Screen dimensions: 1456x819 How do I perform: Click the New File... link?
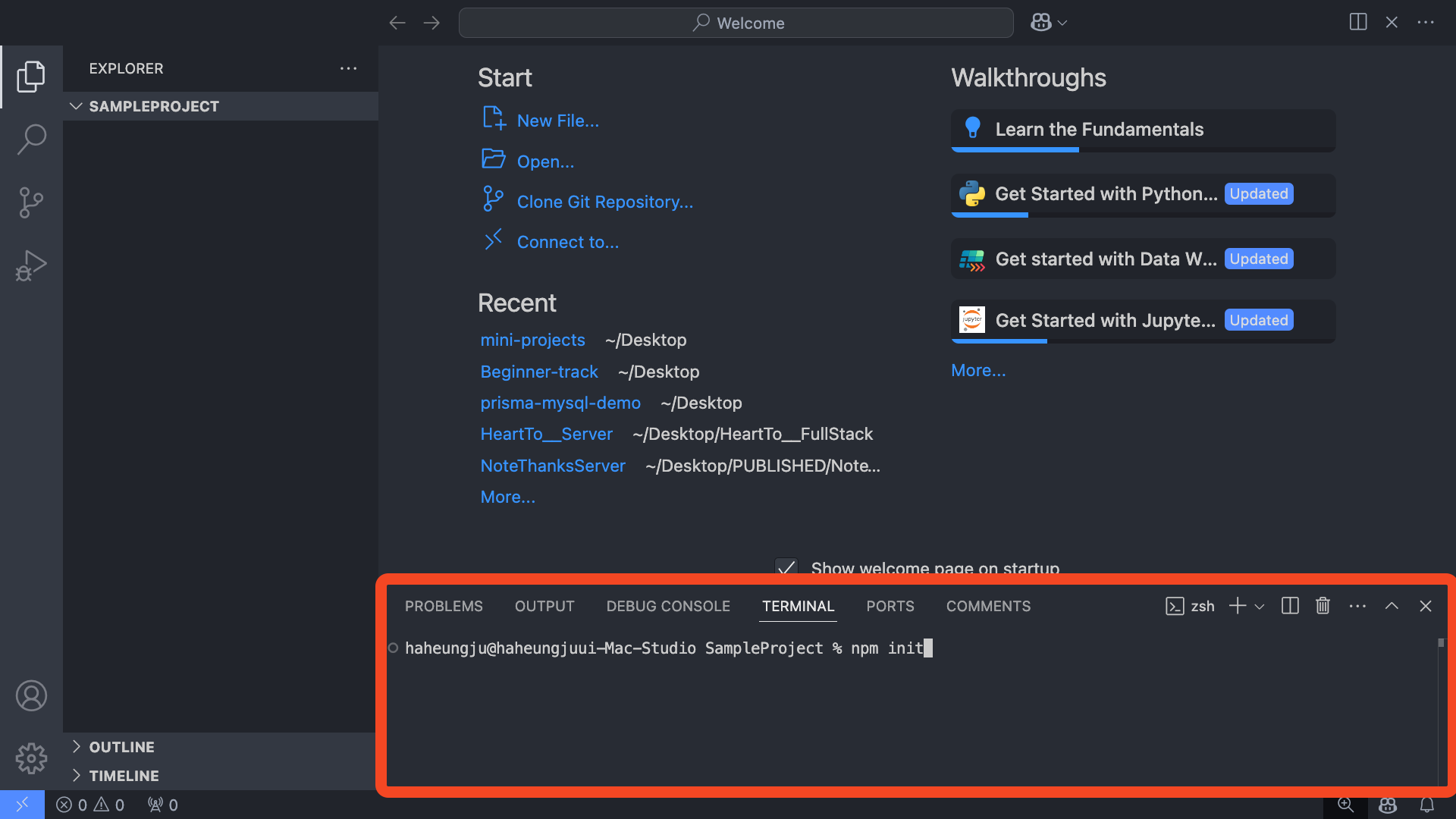(x=557, y=121)
